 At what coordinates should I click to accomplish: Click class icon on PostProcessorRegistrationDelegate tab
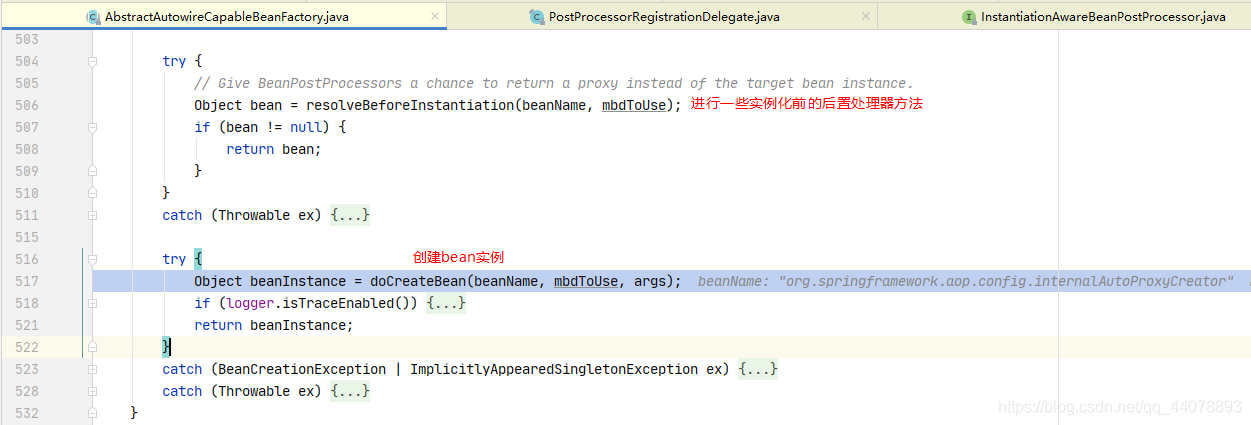(x=537, y=17)
